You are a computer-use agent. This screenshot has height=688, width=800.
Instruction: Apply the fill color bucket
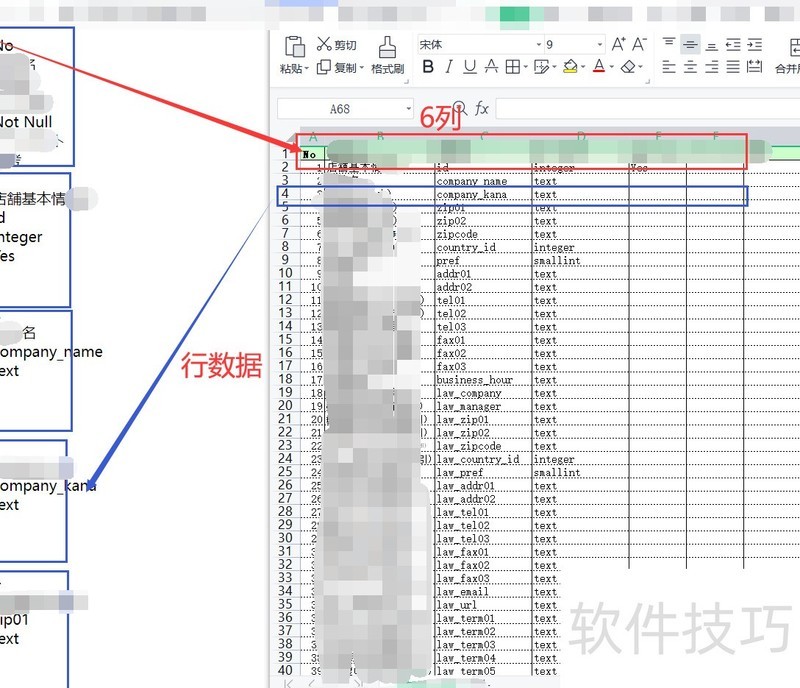pos(569,67)
